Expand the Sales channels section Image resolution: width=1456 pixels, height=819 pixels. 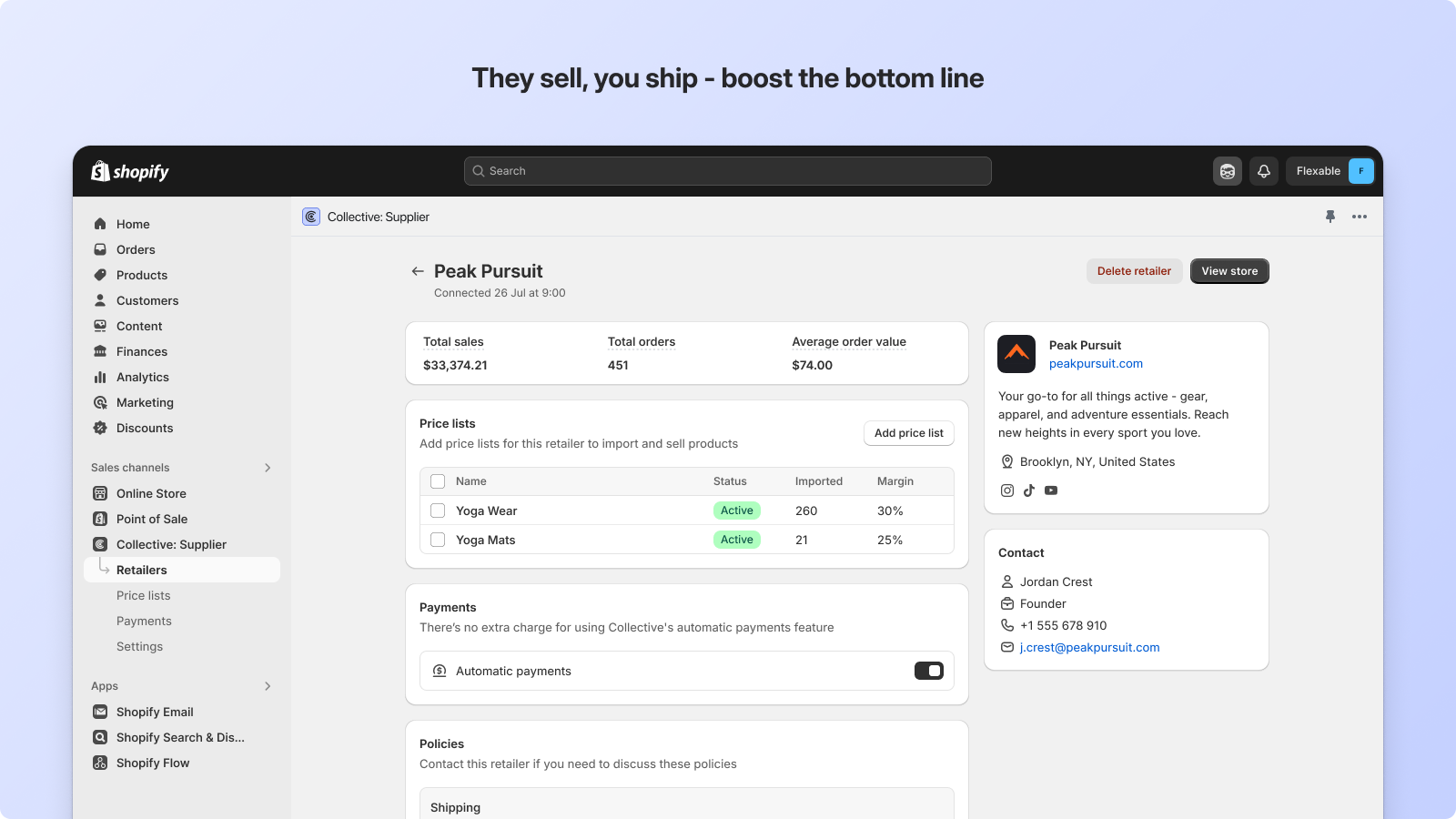(268, 467)
